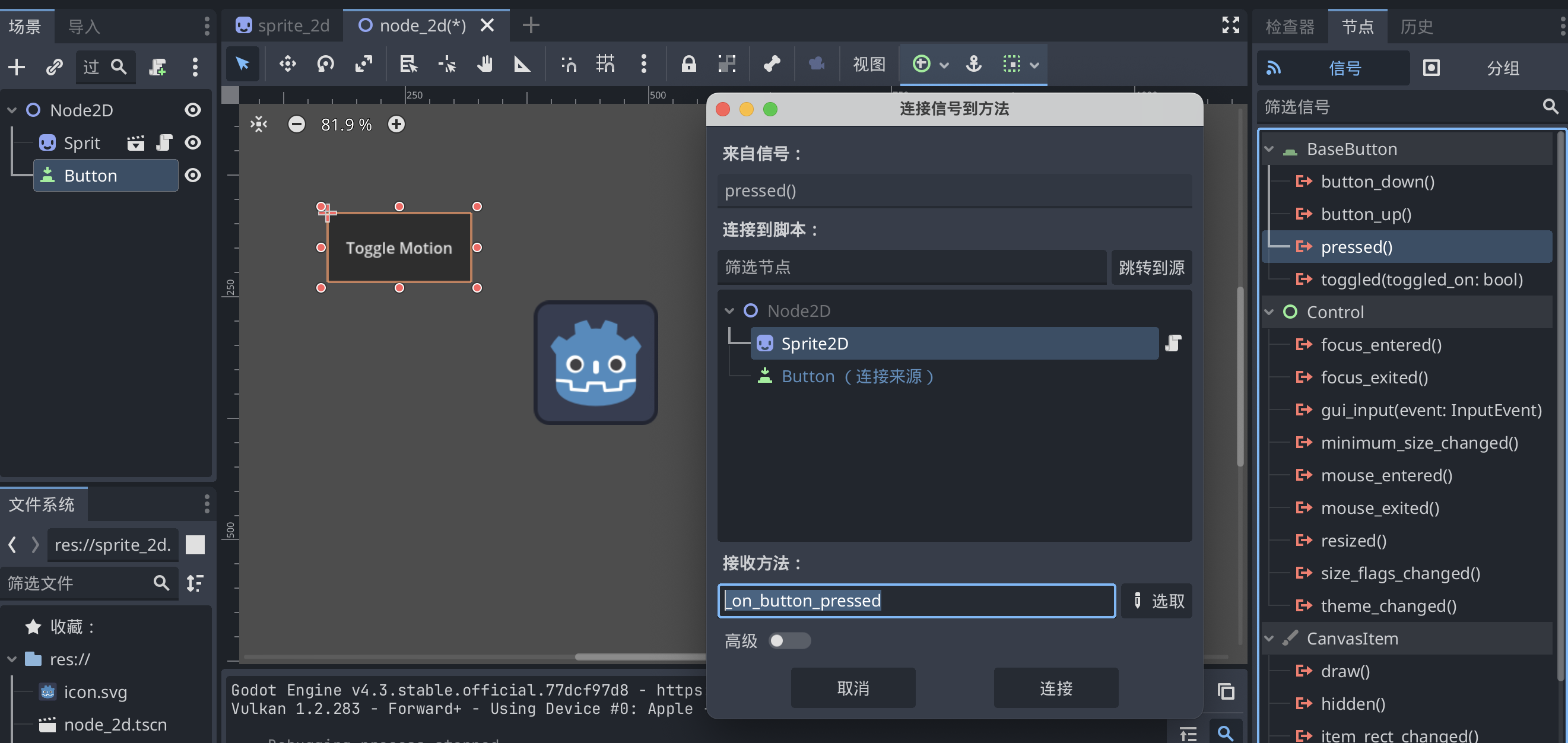Switch to sprite_2d scene tab
1568x743 pixels.
(283, 26)
